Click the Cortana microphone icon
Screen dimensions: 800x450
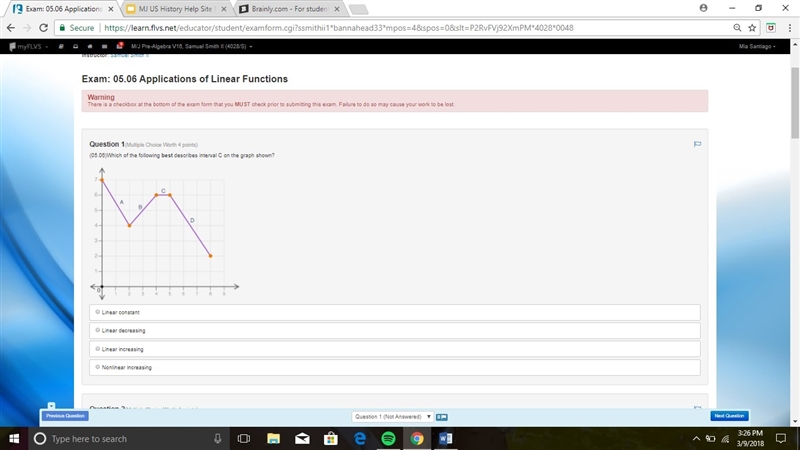(217, 439)
